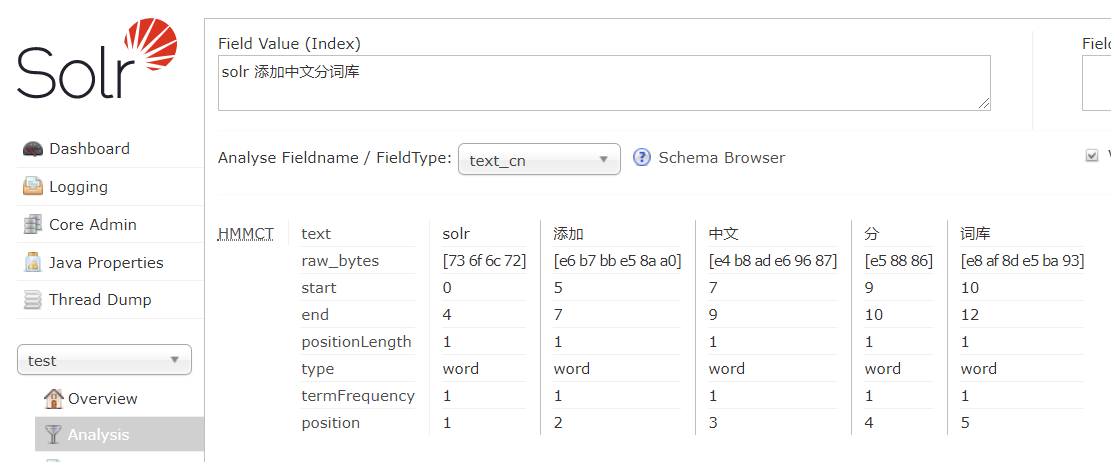Open the text_cn field type dropdown
The width and height of the screenshot is (1111, 462).
click(539, 159)
